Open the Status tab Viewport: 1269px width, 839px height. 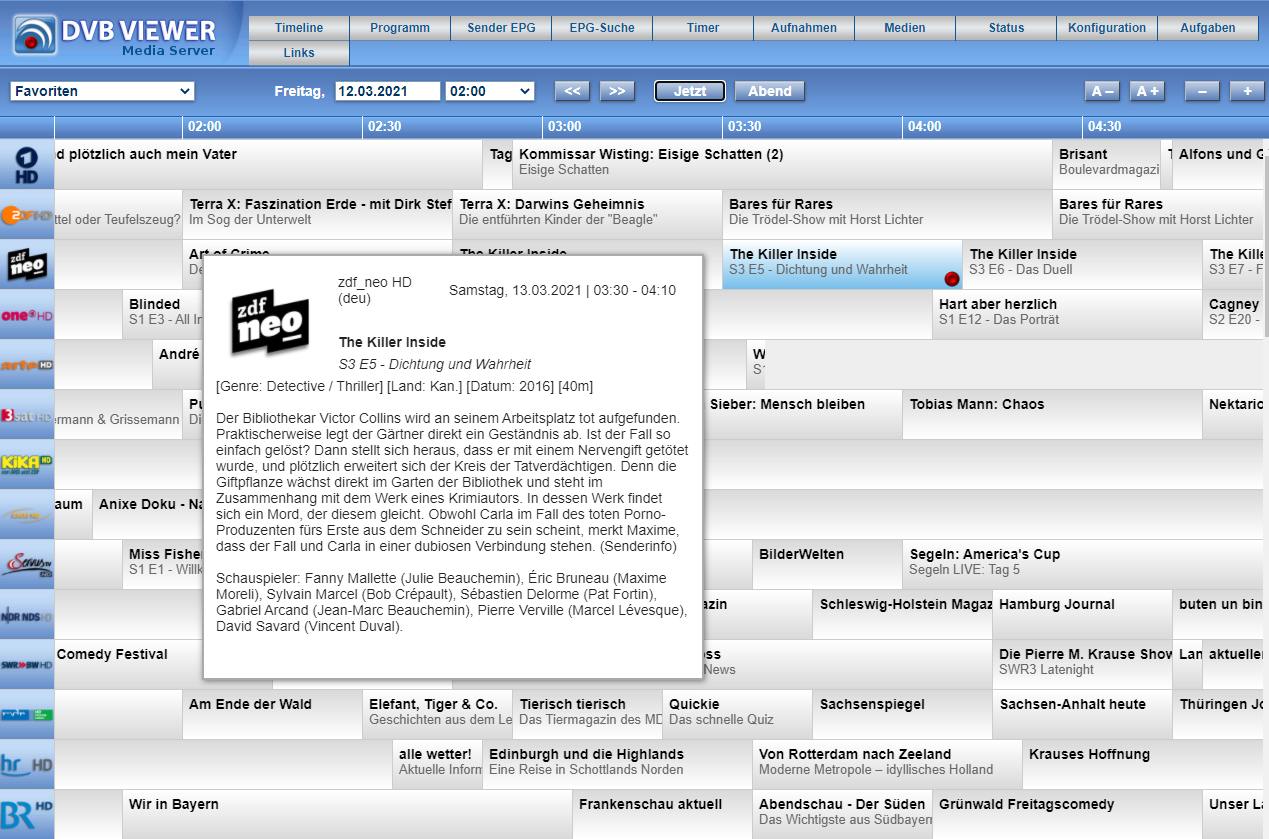click(1006, 28)
